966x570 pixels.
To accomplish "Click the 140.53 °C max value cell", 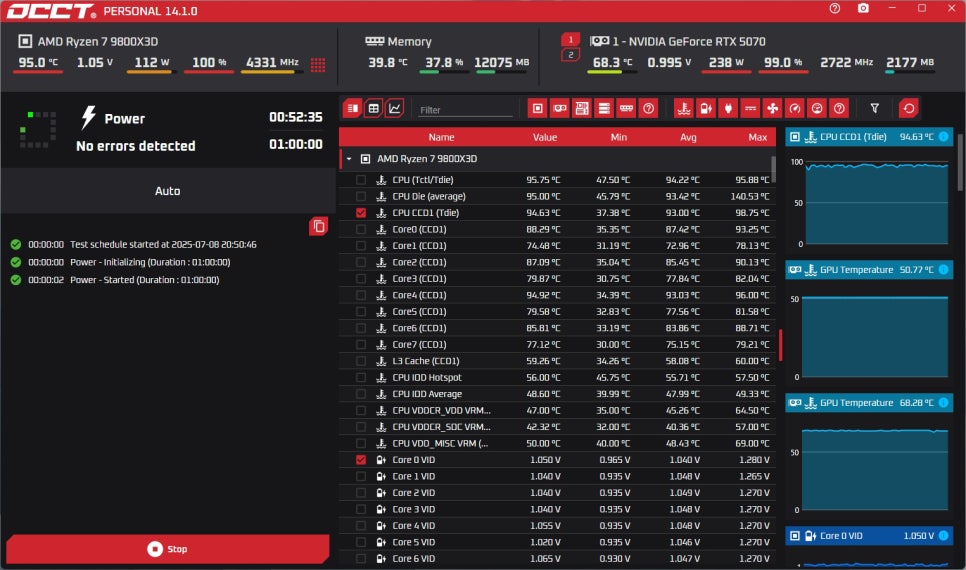I will point(750,197).
